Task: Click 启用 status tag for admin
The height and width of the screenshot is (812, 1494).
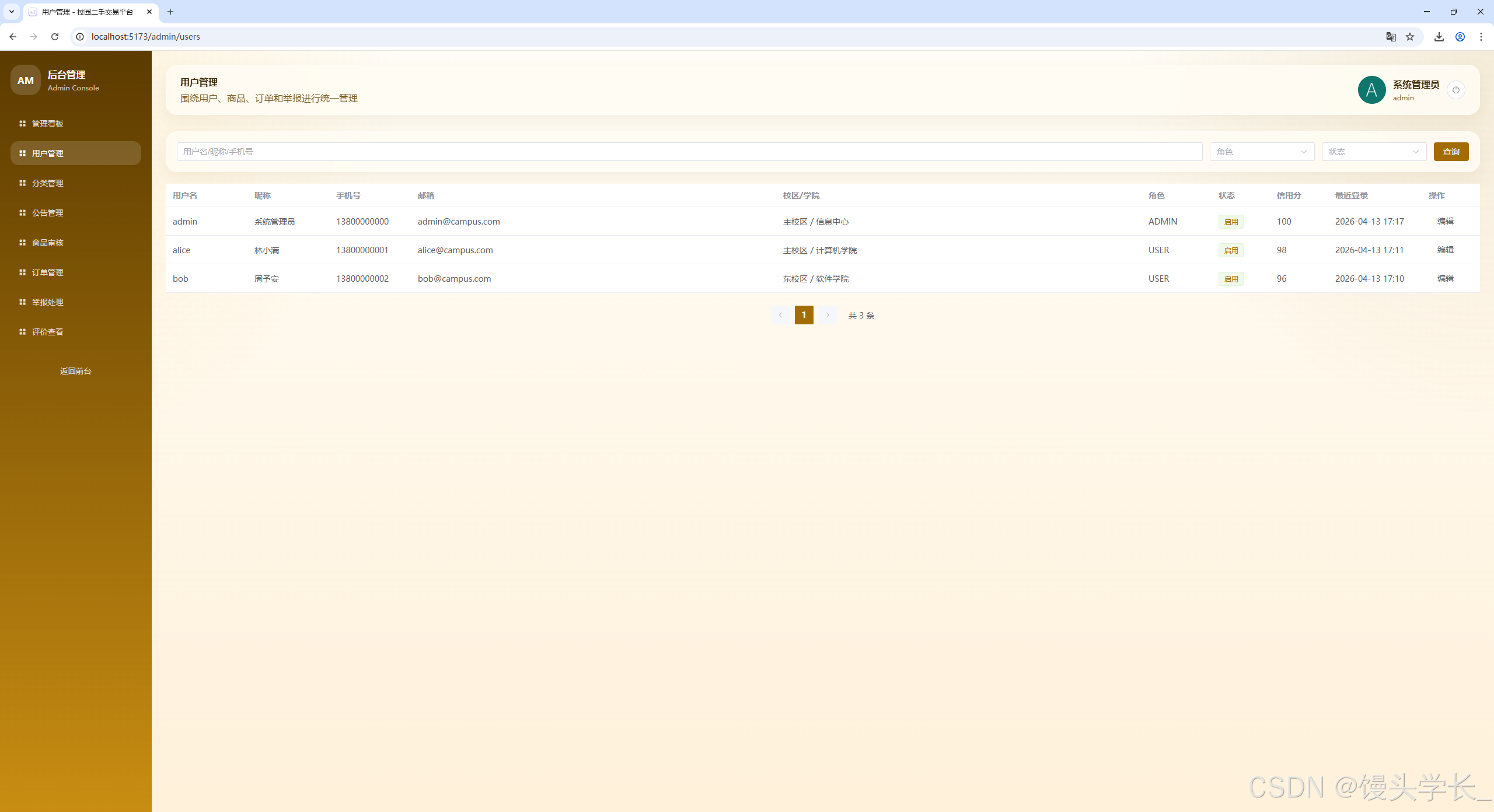Action: pos(1231,222)
